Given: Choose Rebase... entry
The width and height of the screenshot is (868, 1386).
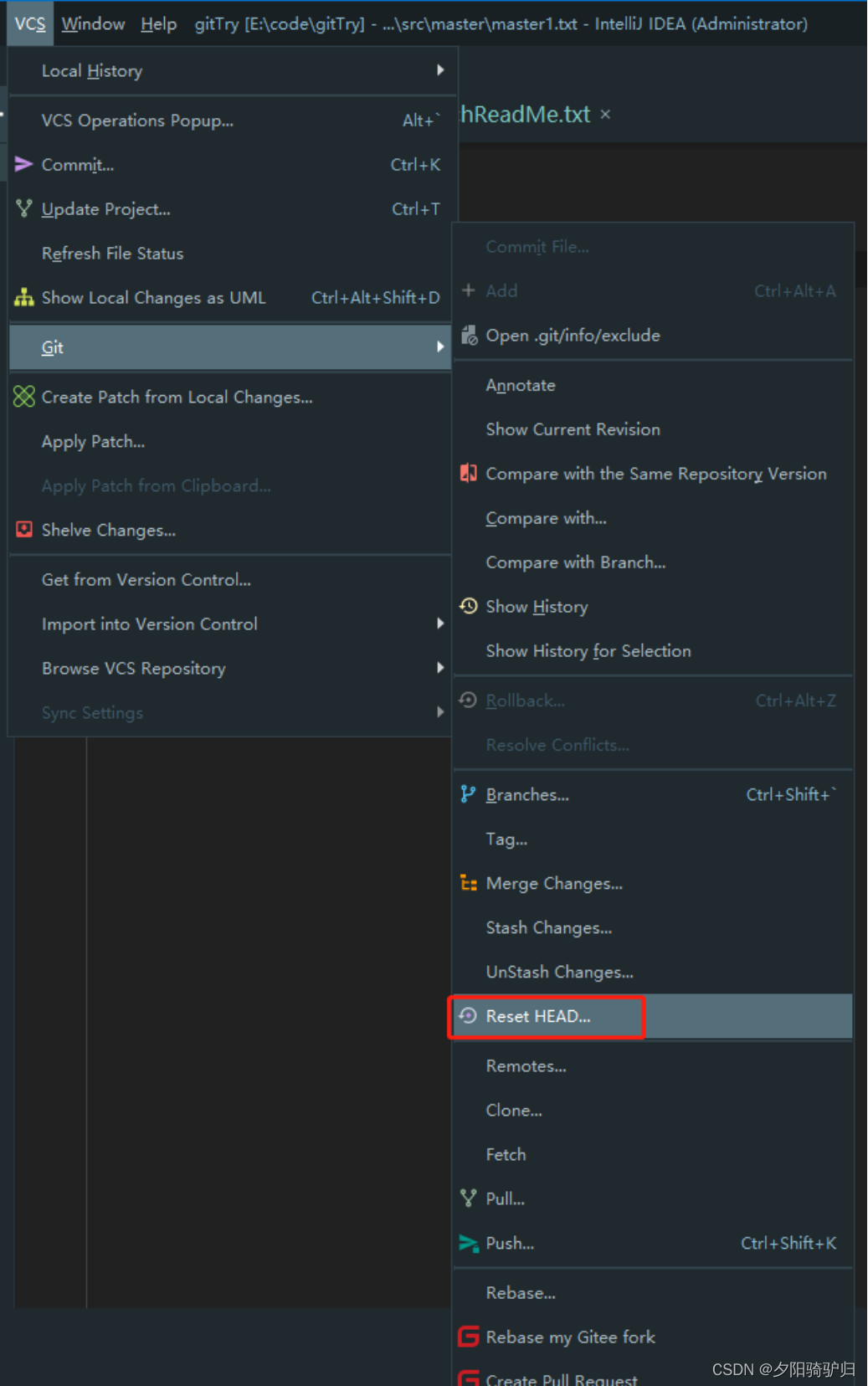Looking at the screenshot, I should point(653,1292).
